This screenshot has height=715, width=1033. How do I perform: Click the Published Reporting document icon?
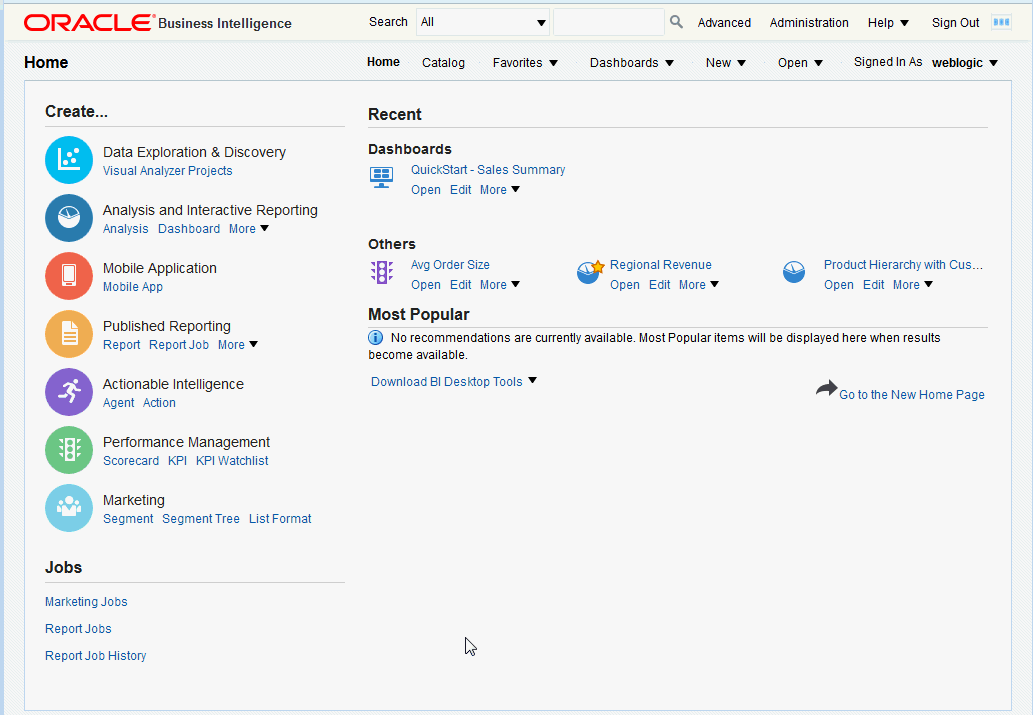point(69,334)
